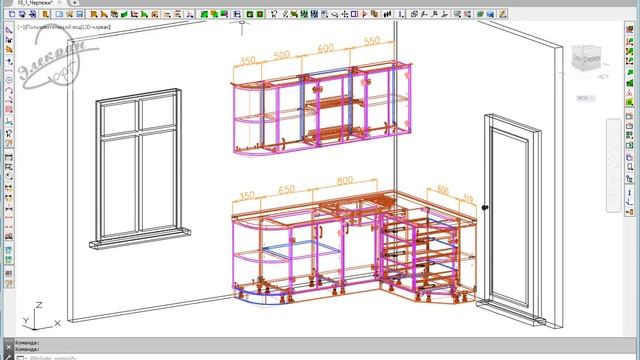Select the pink Hatch tool in left toolbar
The height and width of the screenshot is (360, 640).
pos(9,109)
